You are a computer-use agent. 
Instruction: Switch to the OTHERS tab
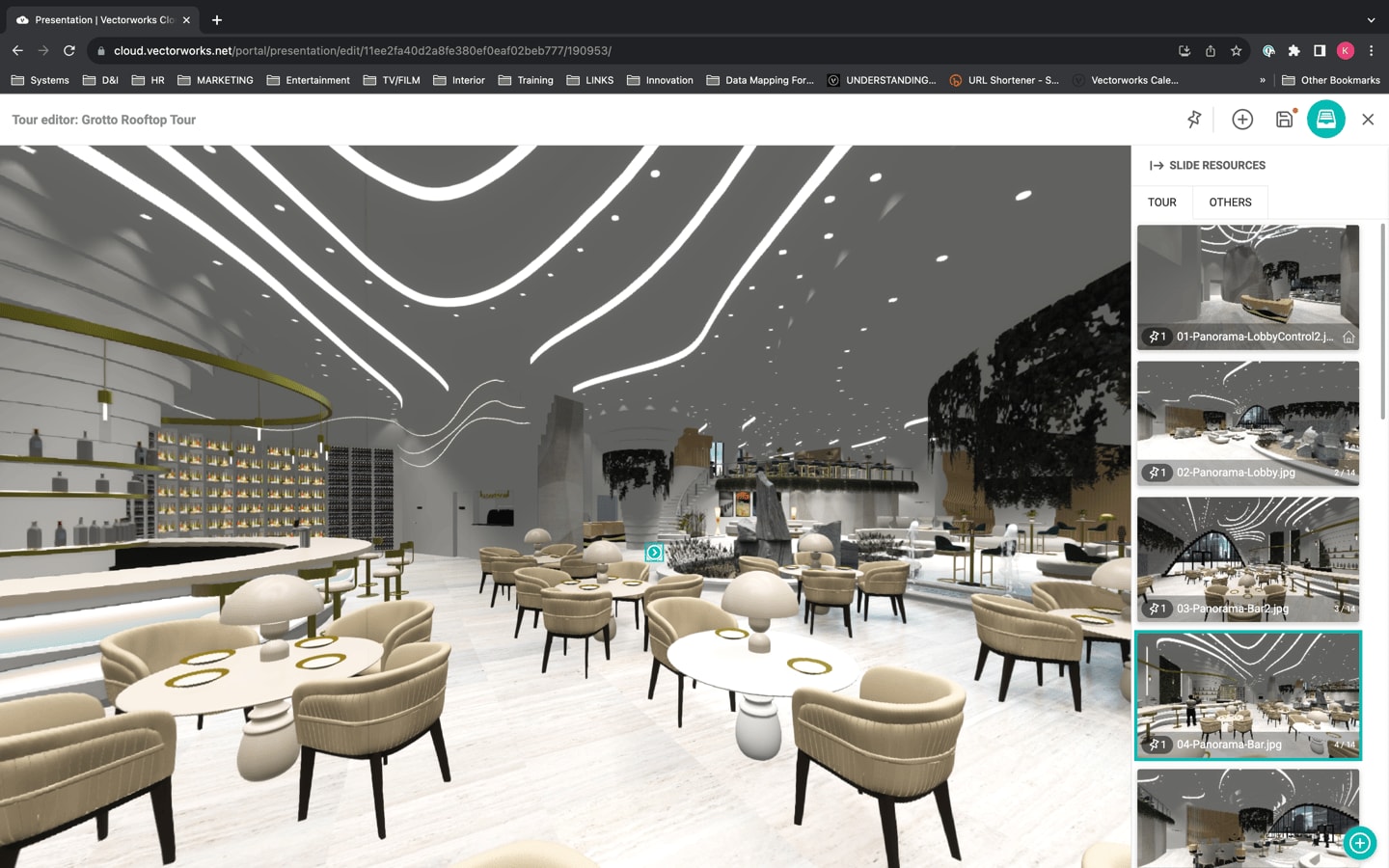1230,203
